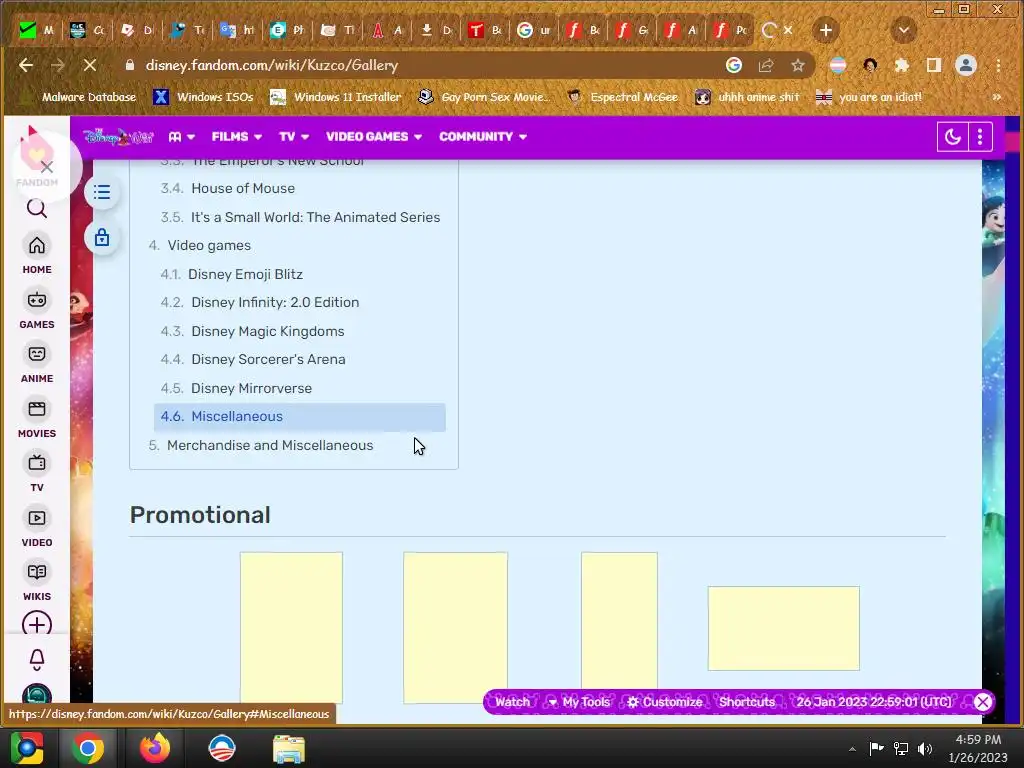Click the volume speaker tray icon

click(x=925, y=748)
